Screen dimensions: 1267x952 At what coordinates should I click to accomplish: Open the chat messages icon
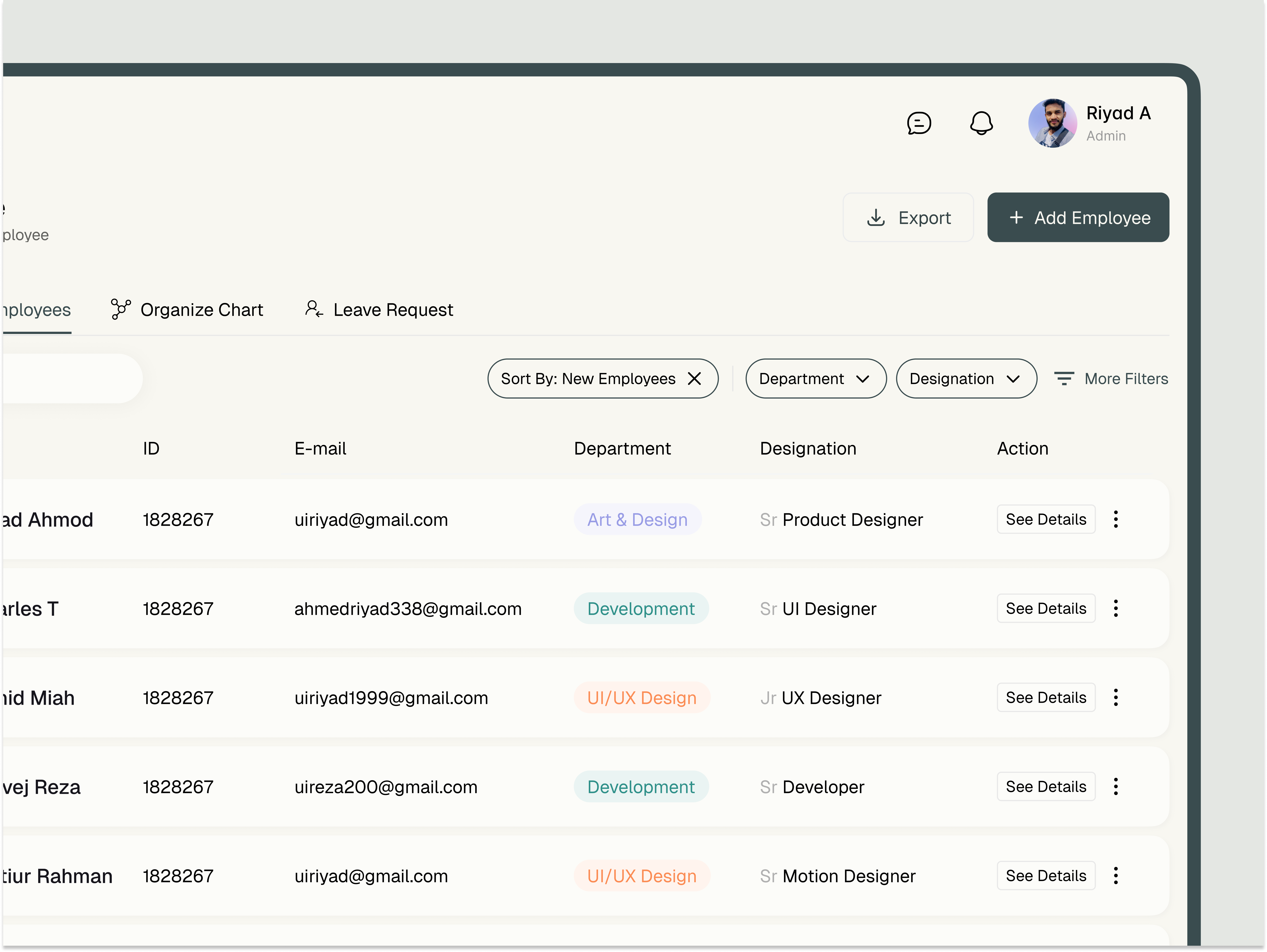click(x=919, y=123)
